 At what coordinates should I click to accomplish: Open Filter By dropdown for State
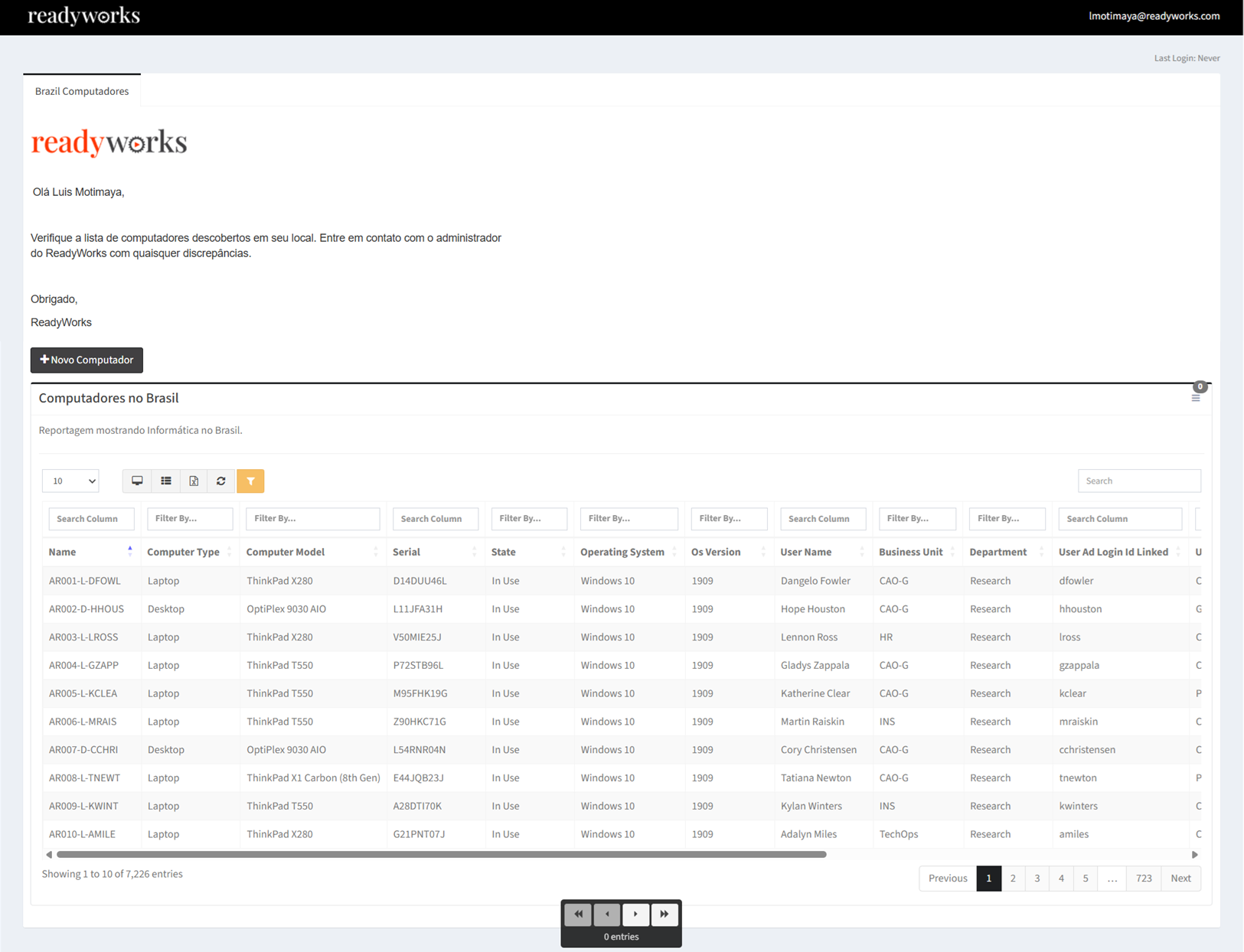click(x=529, y=519)
